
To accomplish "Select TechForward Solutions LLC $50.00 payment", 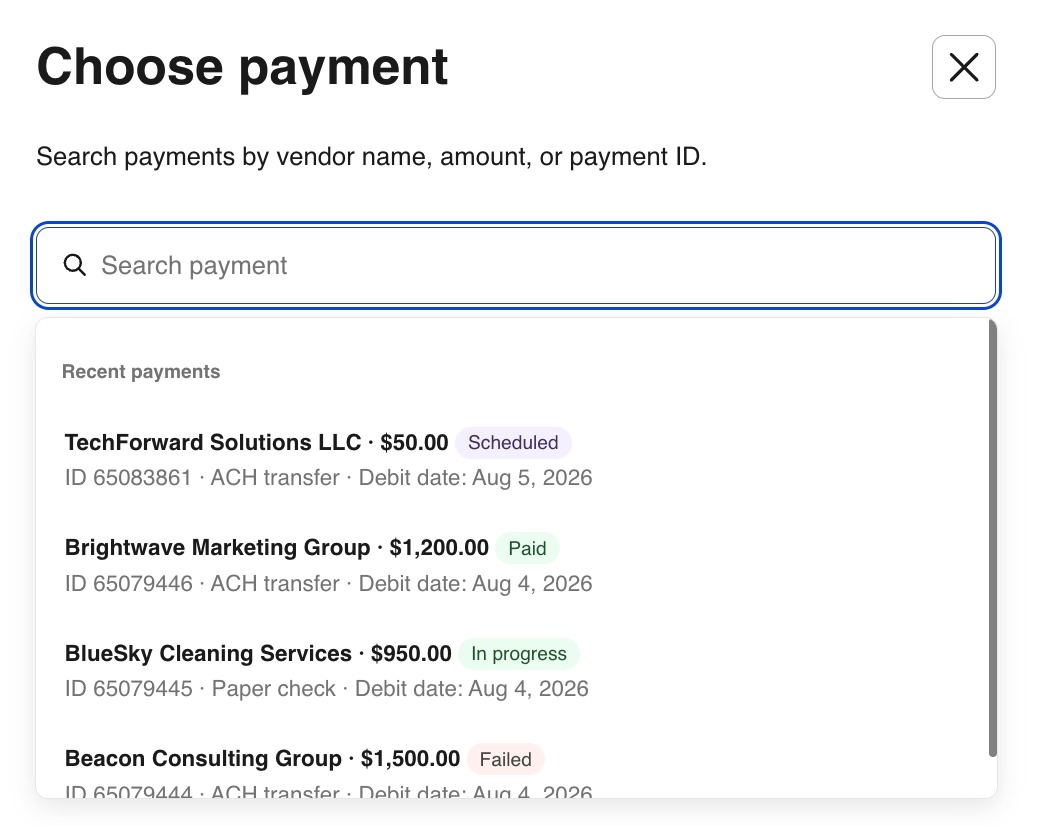I will [x=513, y=459].
